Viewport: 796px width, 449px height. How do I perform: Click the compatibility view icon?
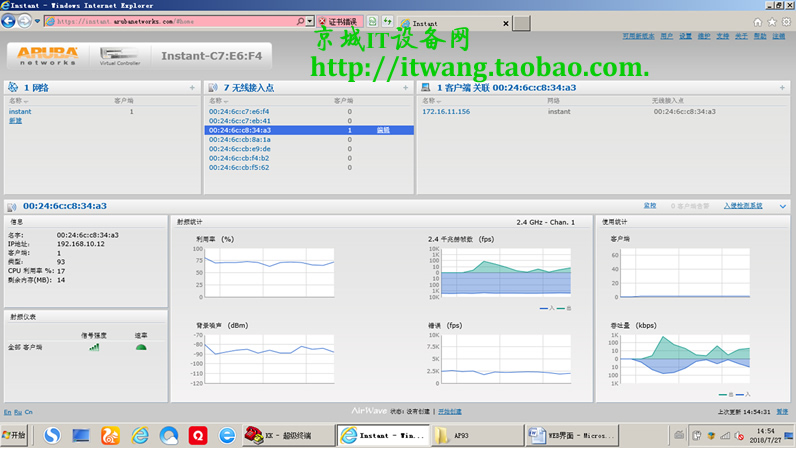pyautogui.click(x=373, y=21)
